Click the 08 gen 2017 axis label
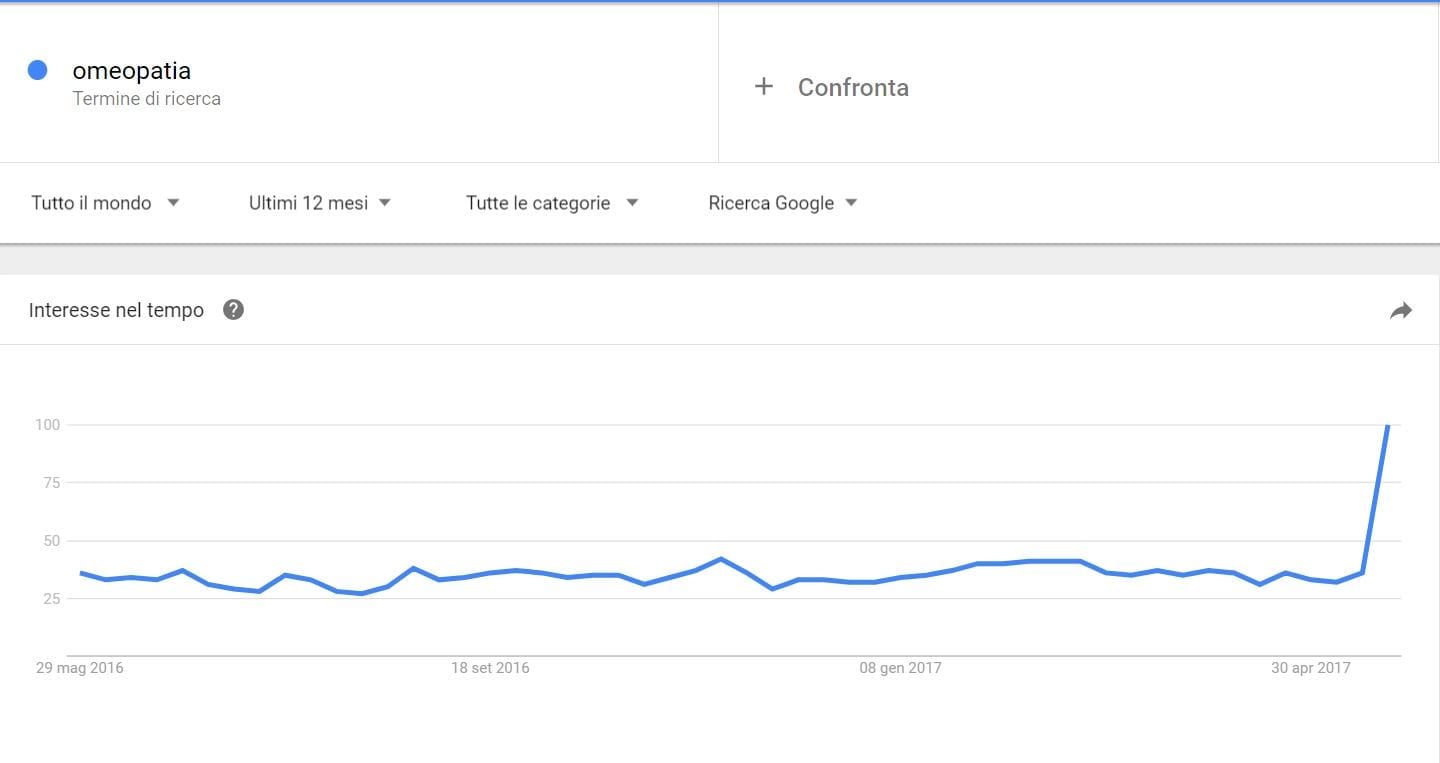Viewport: 1440px width, 763px height. 900,668
